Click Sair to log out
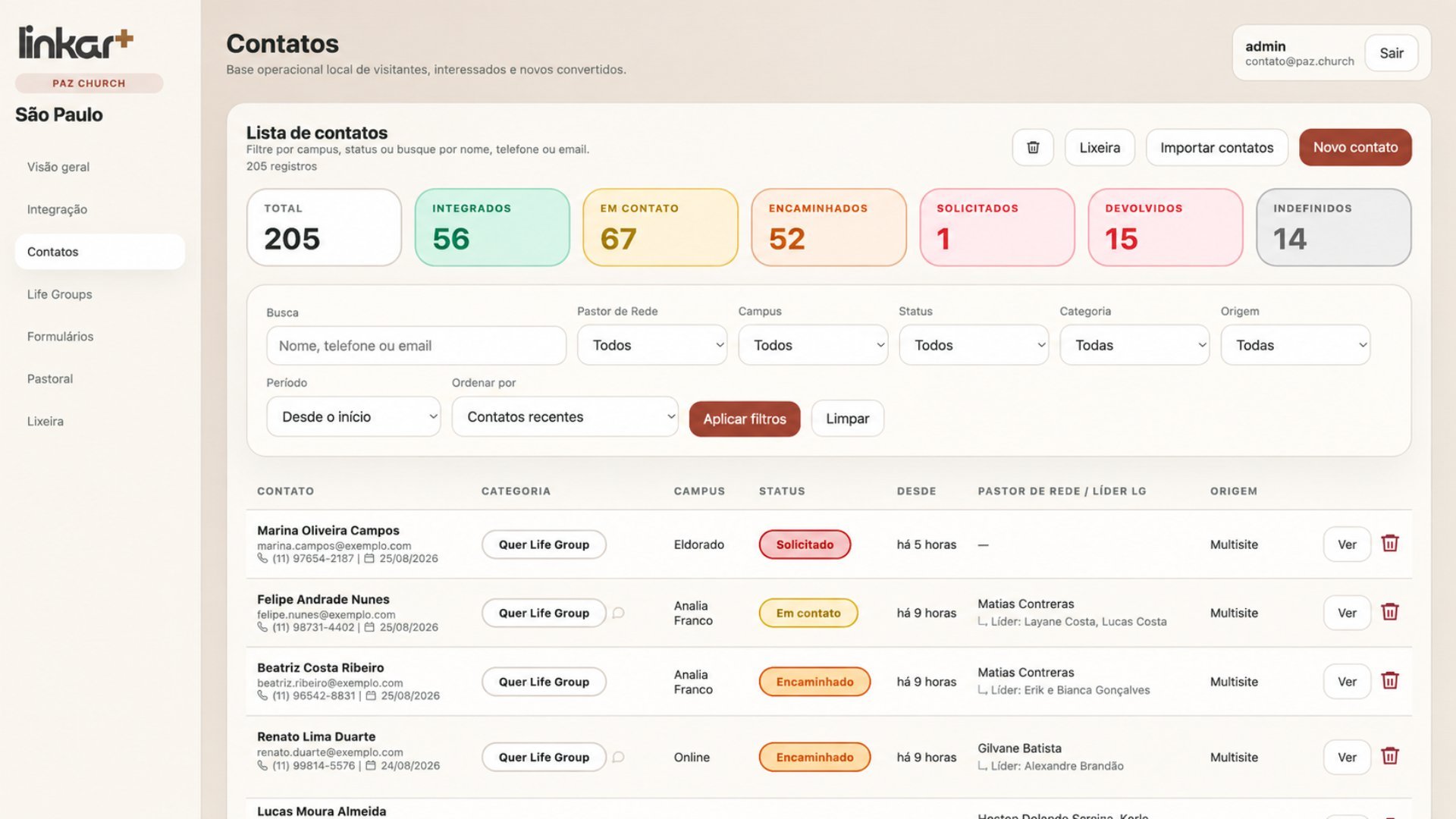 tap(1391, 53)
